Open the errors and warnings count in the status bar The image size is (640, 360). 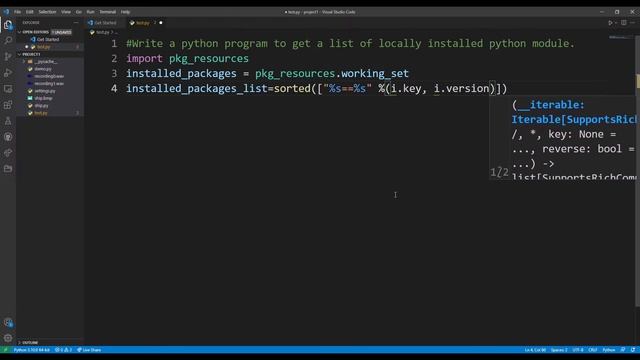63,350
